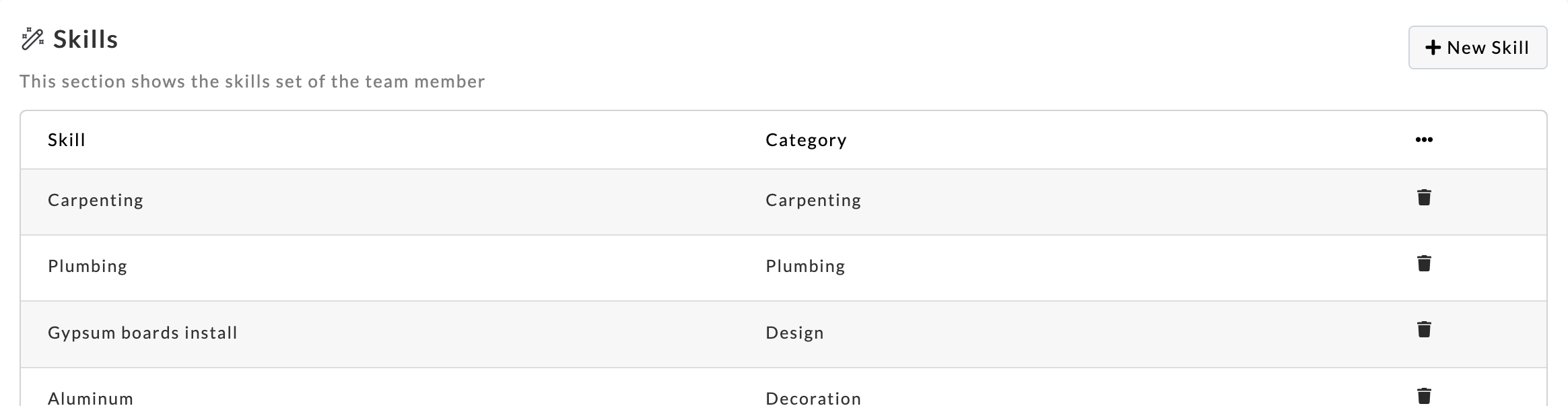The width and height of the screenshot is (1568, 406).
Task: Click the Carpenting category cell
Action: point(813,200)
